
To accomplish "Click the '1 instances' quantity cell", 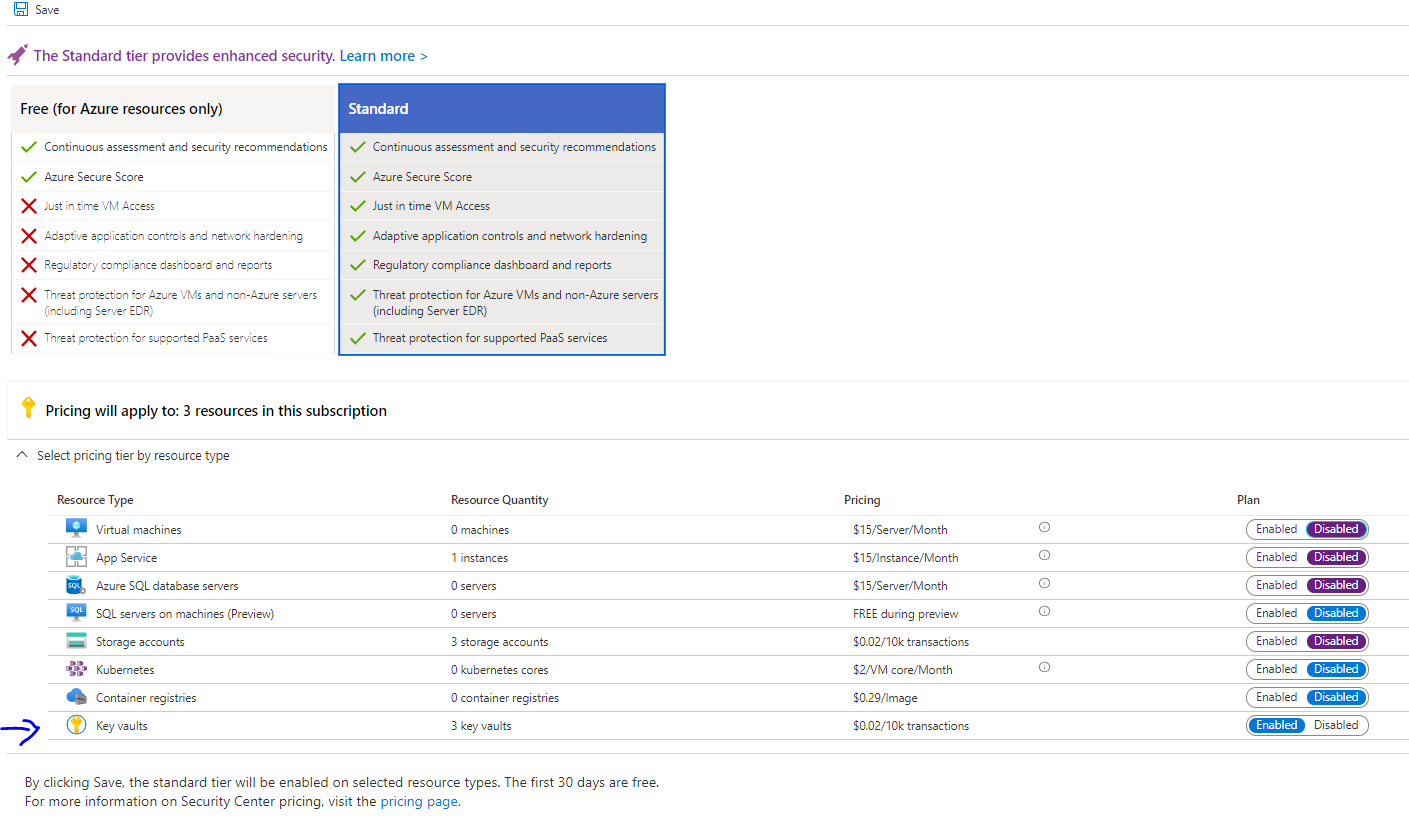I will 479,558.
